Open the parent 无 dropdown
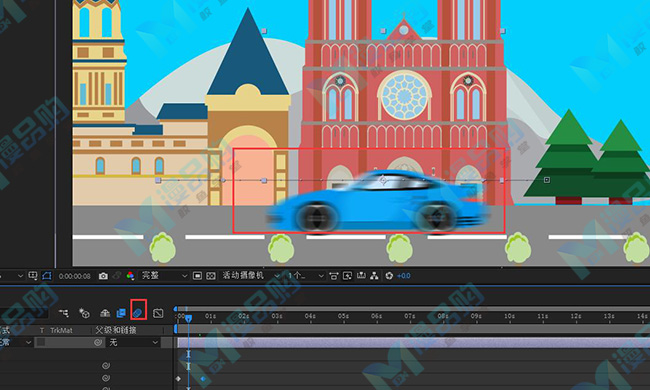The image size is (650, 390). 133,342
